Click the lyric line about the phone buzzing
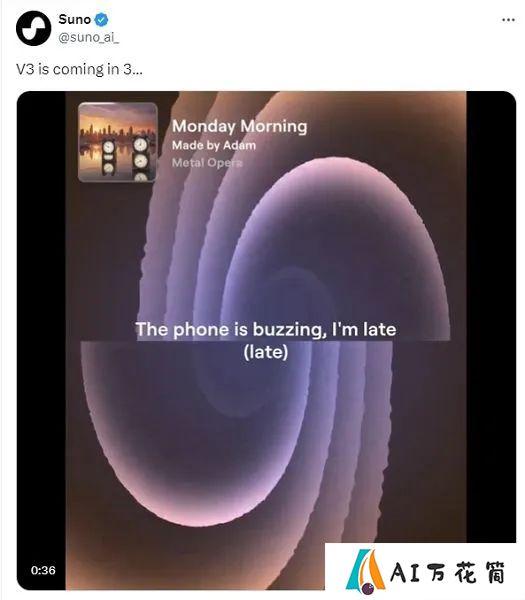The height and width of the screenshot is (600, 525). [266, 329]
